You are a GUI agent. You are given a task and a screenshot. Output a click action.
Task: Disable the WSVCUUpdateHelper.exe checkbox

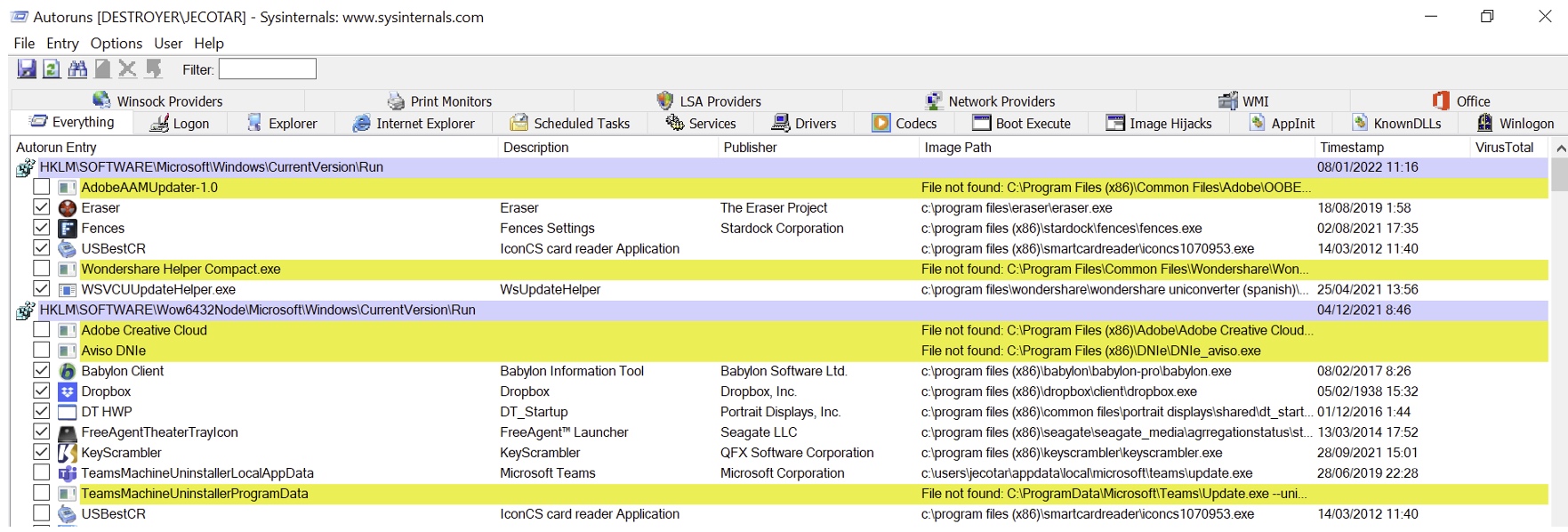(x=41, y=289)
